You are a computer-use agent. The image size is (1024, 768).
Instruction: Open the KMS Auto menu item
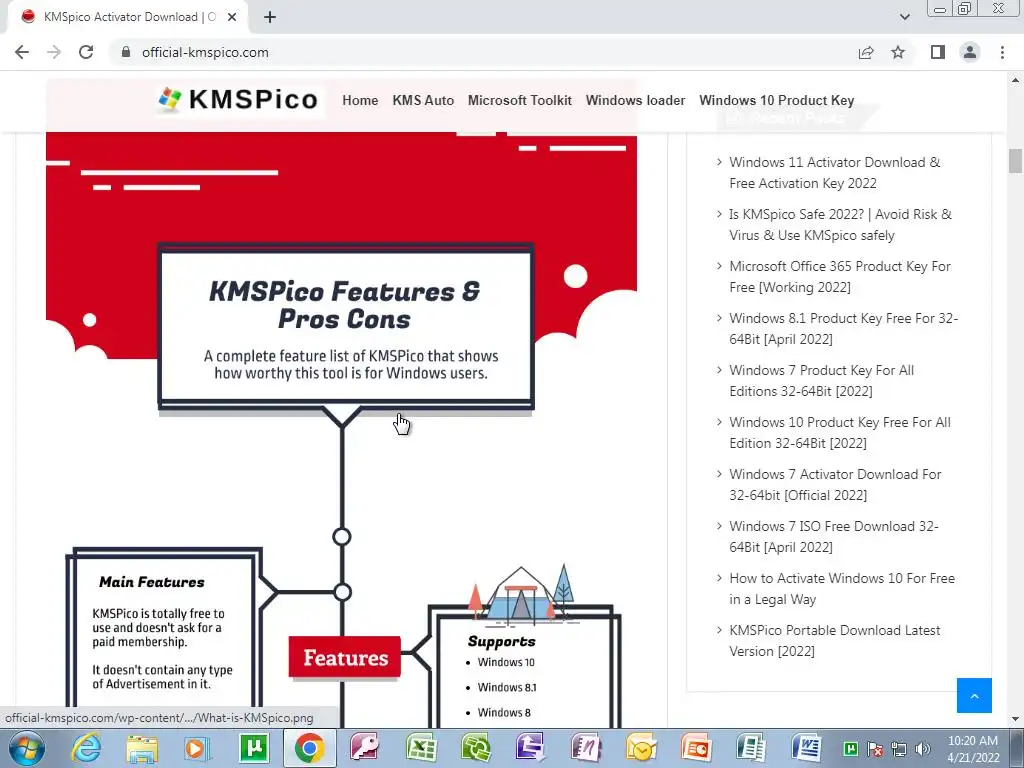tap(423, 101)
